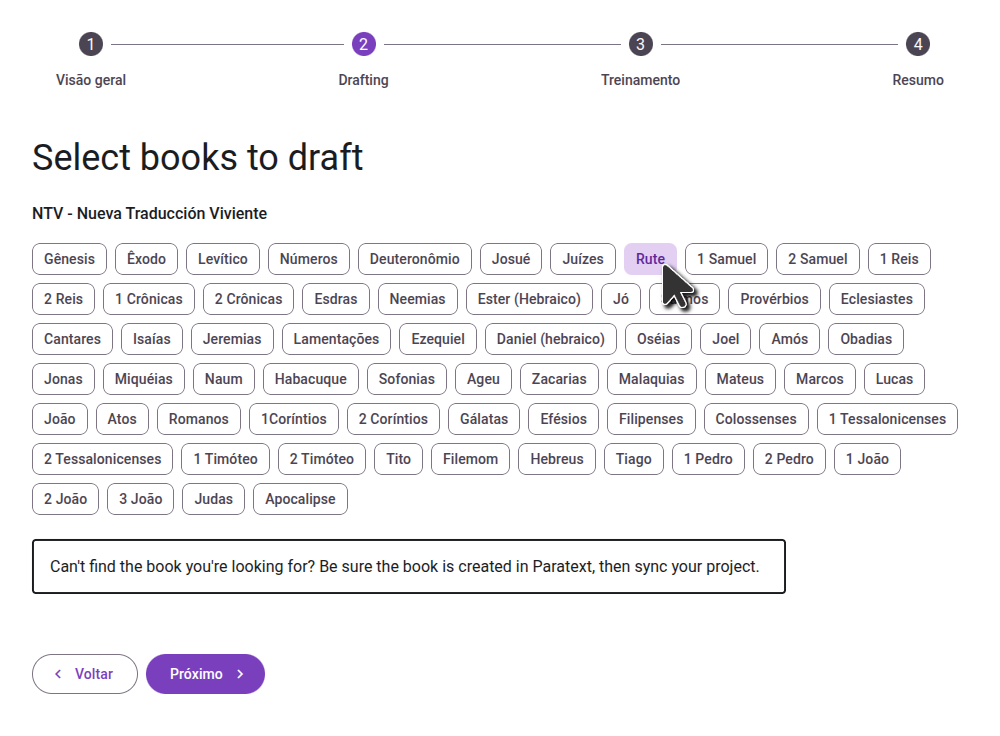This screenshot has height=736, width=1000.
Task: Select the 1 Tessalonicenses chip
Action: click(887, 419)
